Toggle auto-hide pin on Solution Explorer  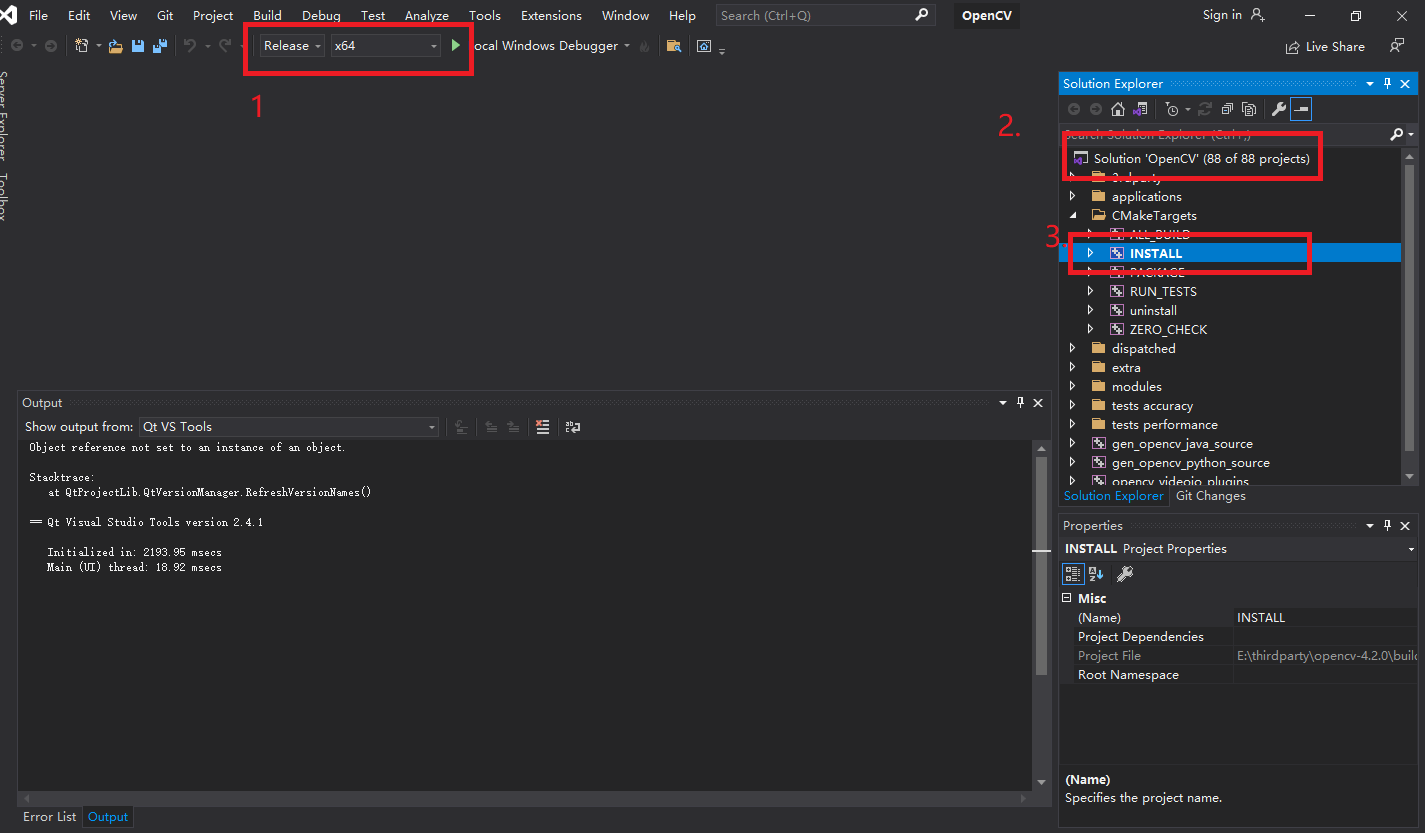click(x=1387, y=84)
